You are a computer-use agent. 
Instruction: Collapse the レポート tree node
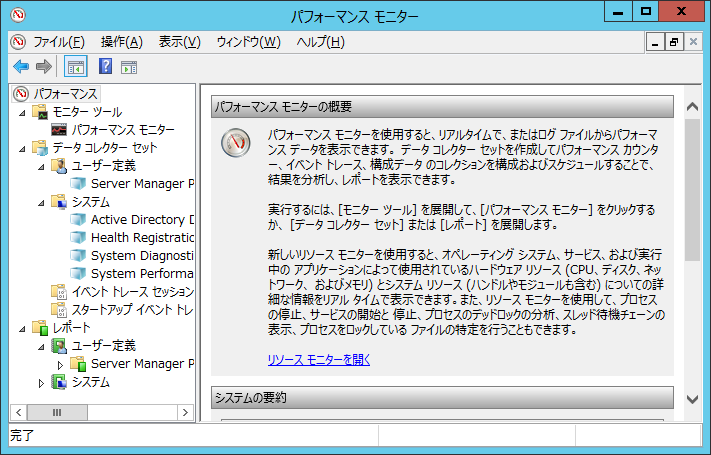(22, 328)
